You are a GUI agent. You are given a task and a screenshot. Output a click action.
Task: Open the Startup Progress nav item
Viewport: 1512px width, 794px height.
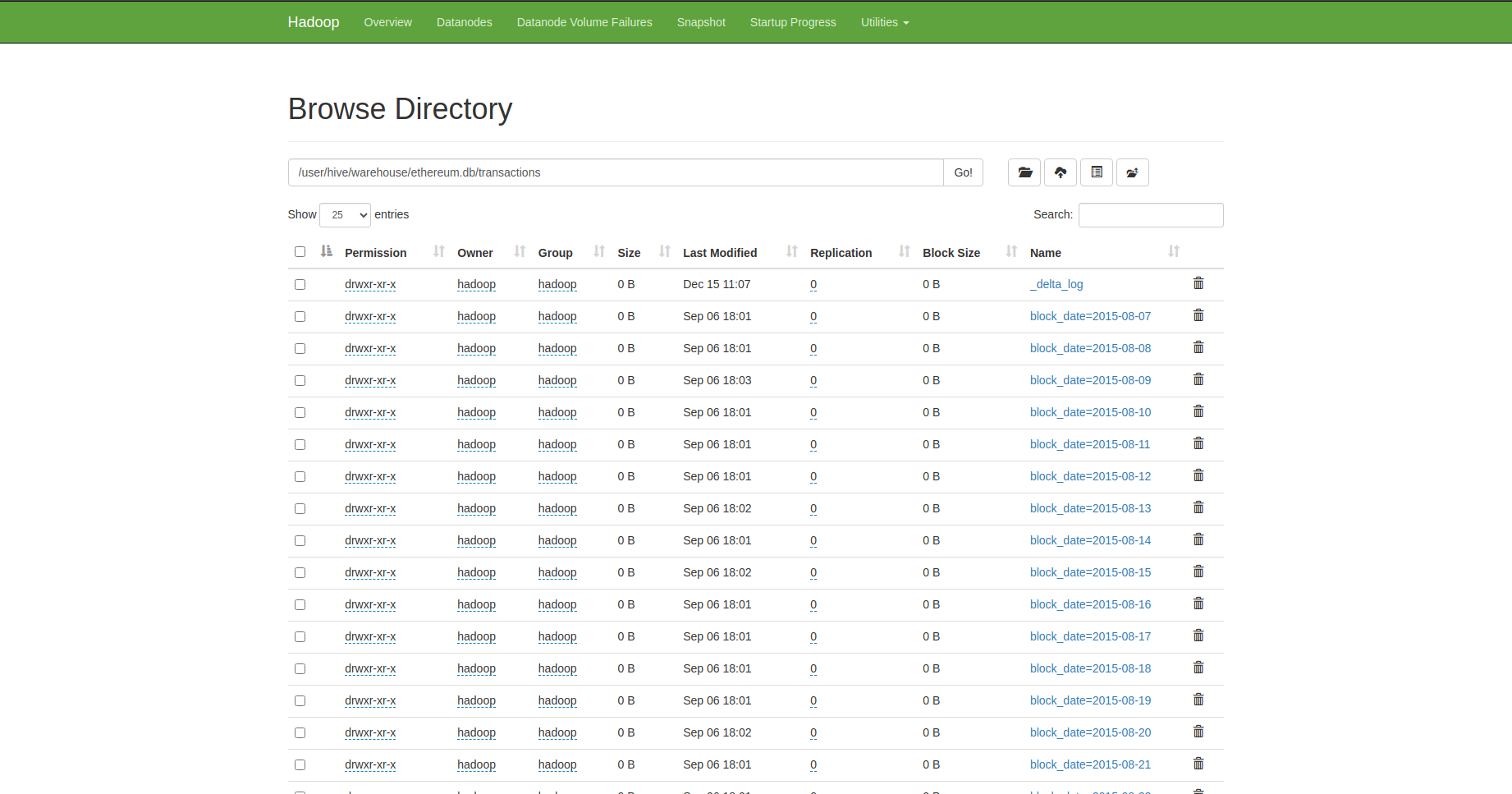(x=793, y=22)
